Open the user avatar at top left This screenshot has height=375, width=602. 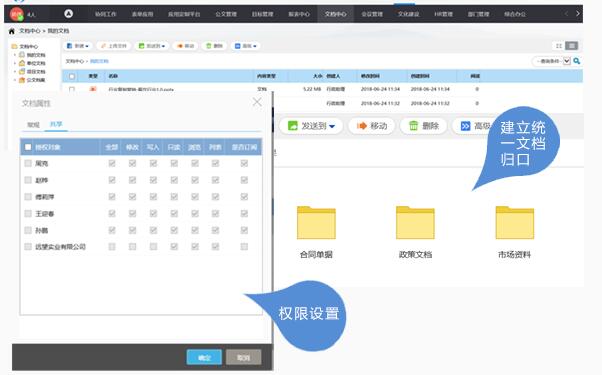coord(17,14)
